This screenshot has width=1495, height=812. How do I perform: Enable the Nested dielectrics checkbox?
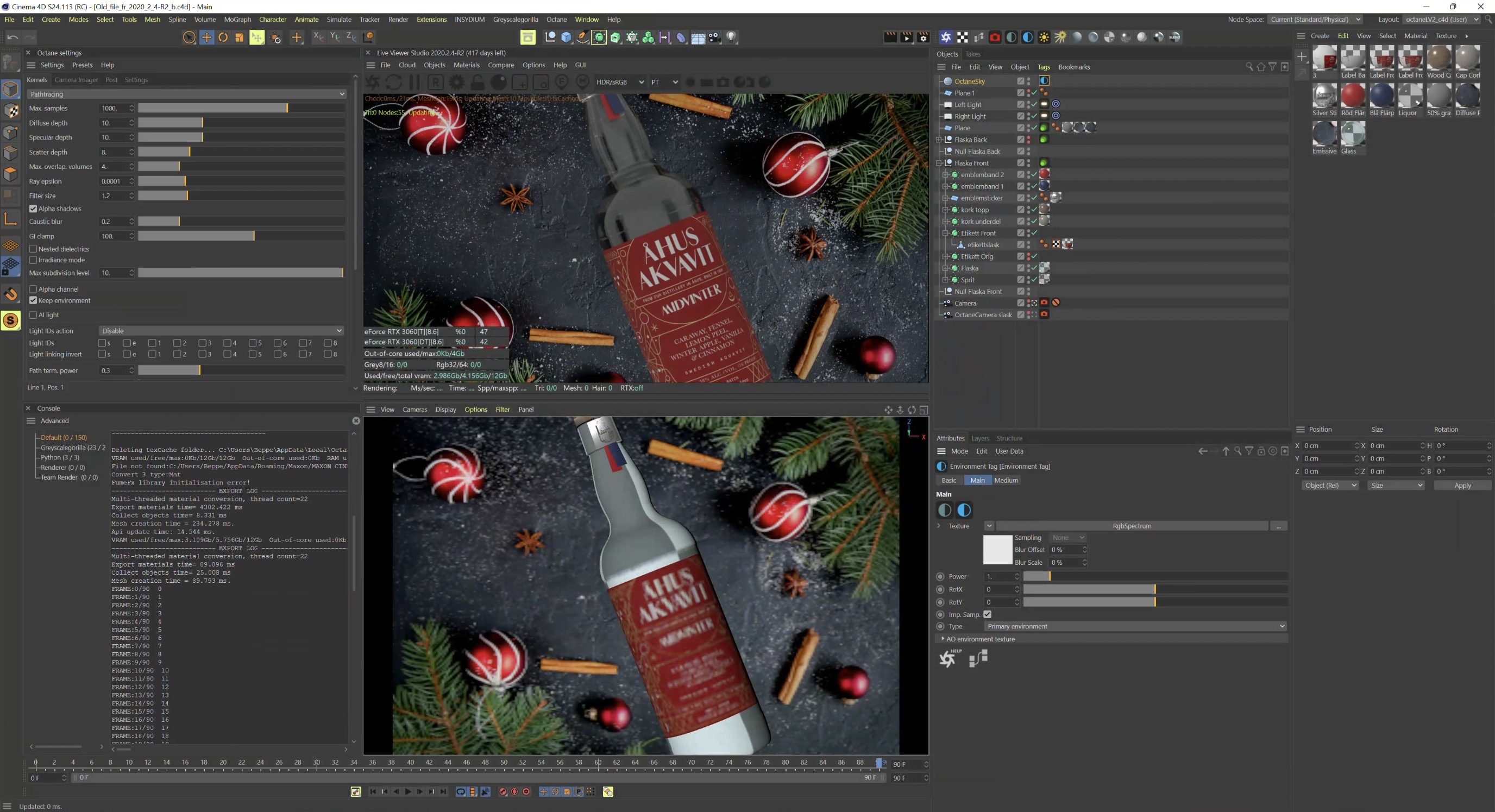point(33,249)
